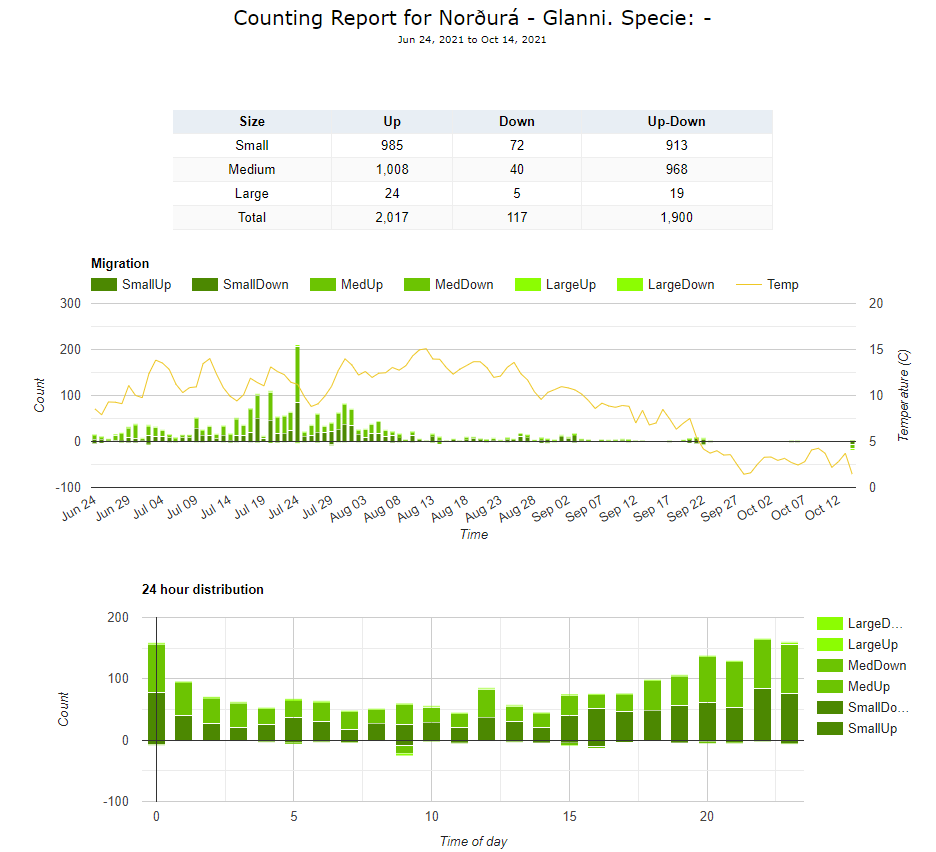Click the 968 Up-Down value
Screen dimensions: 936x852
[x=676, y=170]
